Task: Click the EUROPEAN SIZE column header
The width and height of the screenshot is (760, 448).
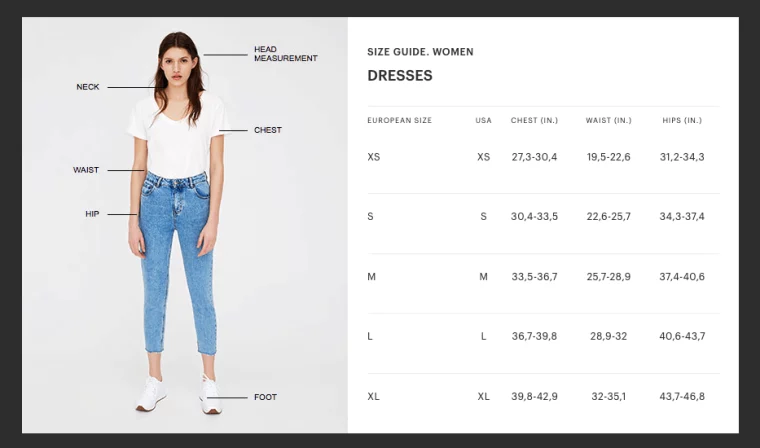Action: point(399,121)
